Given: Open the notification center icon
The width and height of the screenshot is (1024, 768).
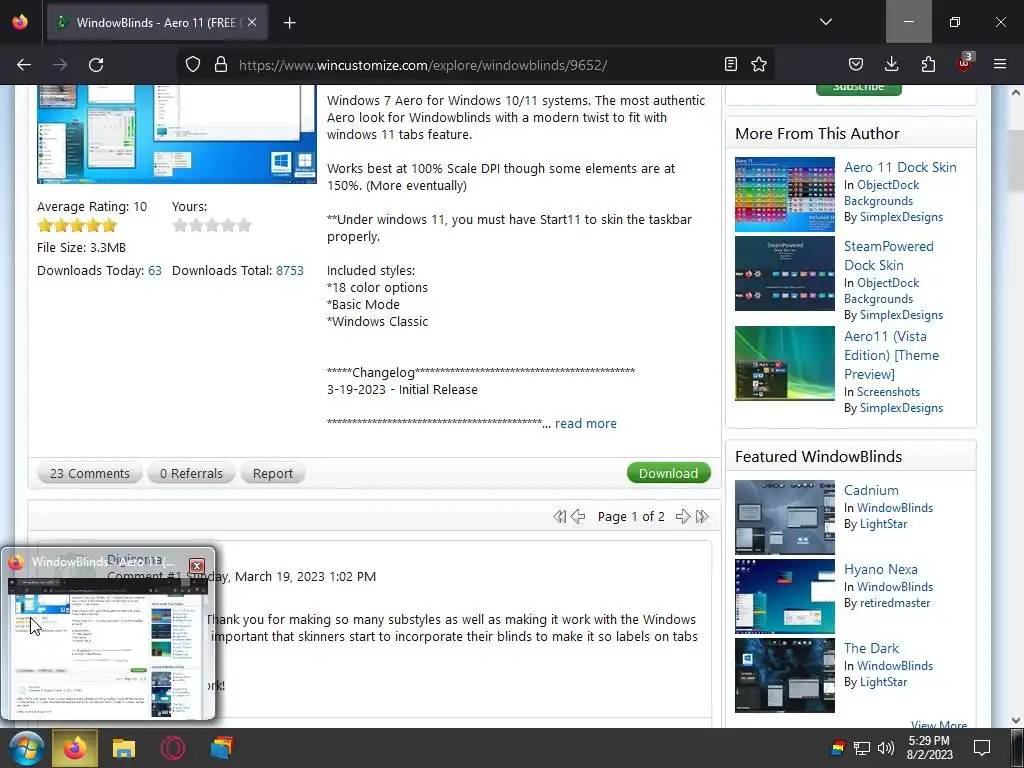Looking at the screenshot, I should [x=982, y=748].
